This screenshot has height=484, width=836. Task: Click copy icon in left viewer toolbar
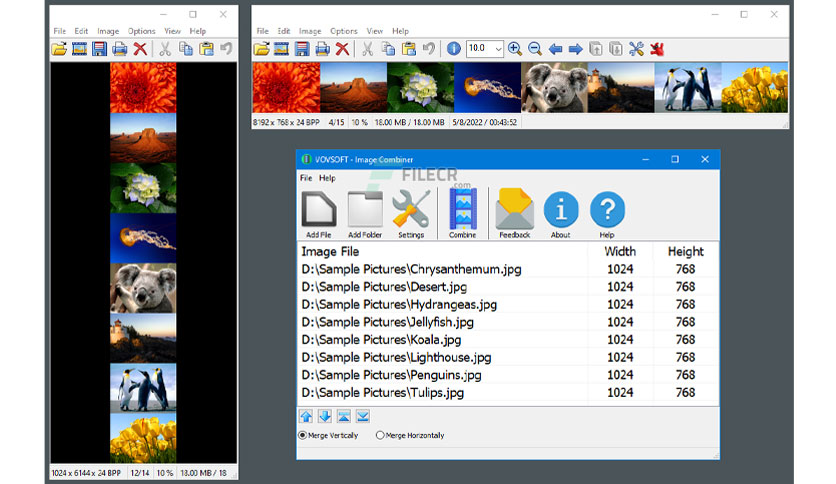(x=186, y=49)
